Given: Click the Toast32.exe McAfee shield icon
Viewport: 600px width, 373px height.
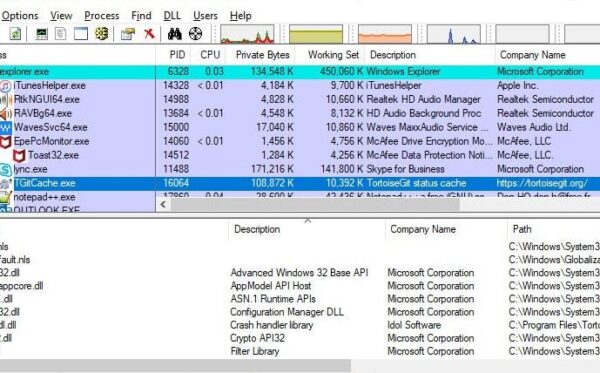Looking at the screenshot, I should 19,156.
